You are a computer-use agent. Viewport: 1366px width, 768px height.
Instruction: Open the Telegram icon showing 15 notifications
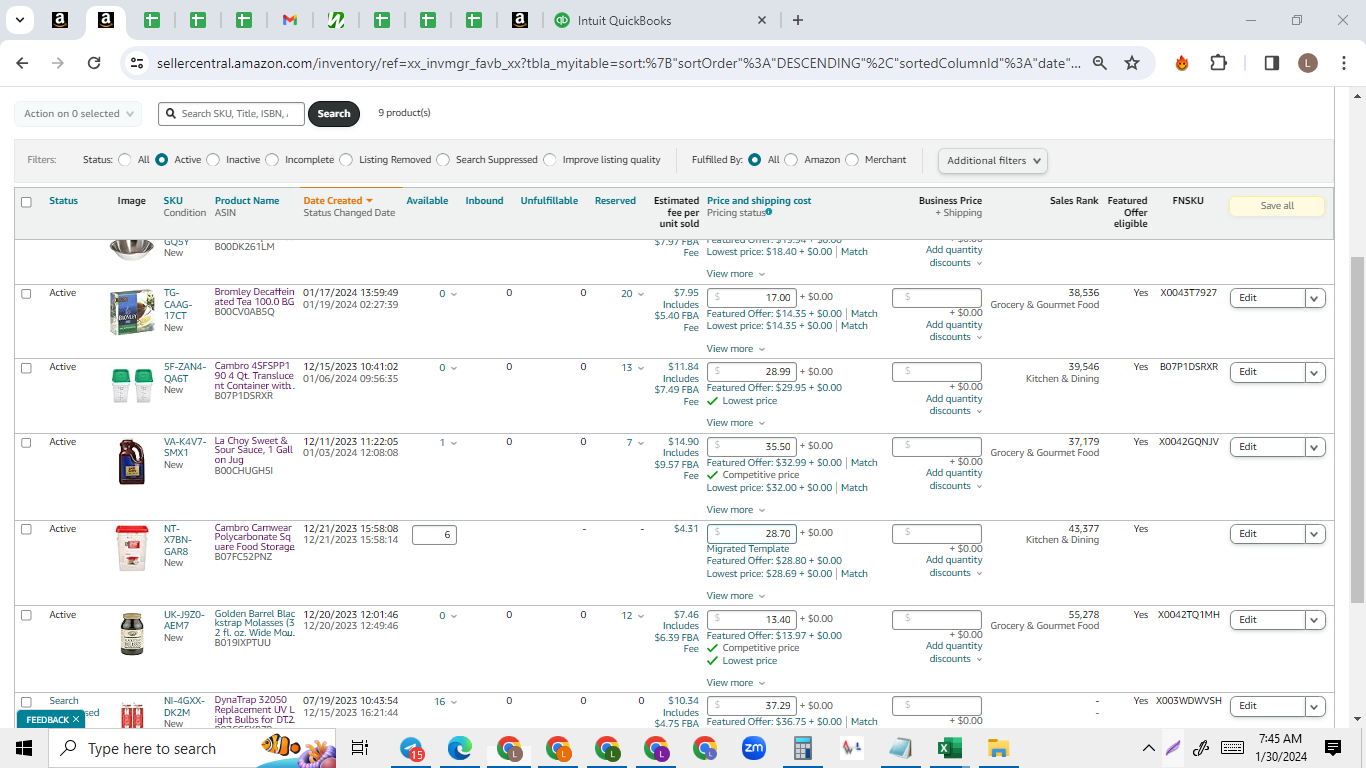click(x=412, y=748)
